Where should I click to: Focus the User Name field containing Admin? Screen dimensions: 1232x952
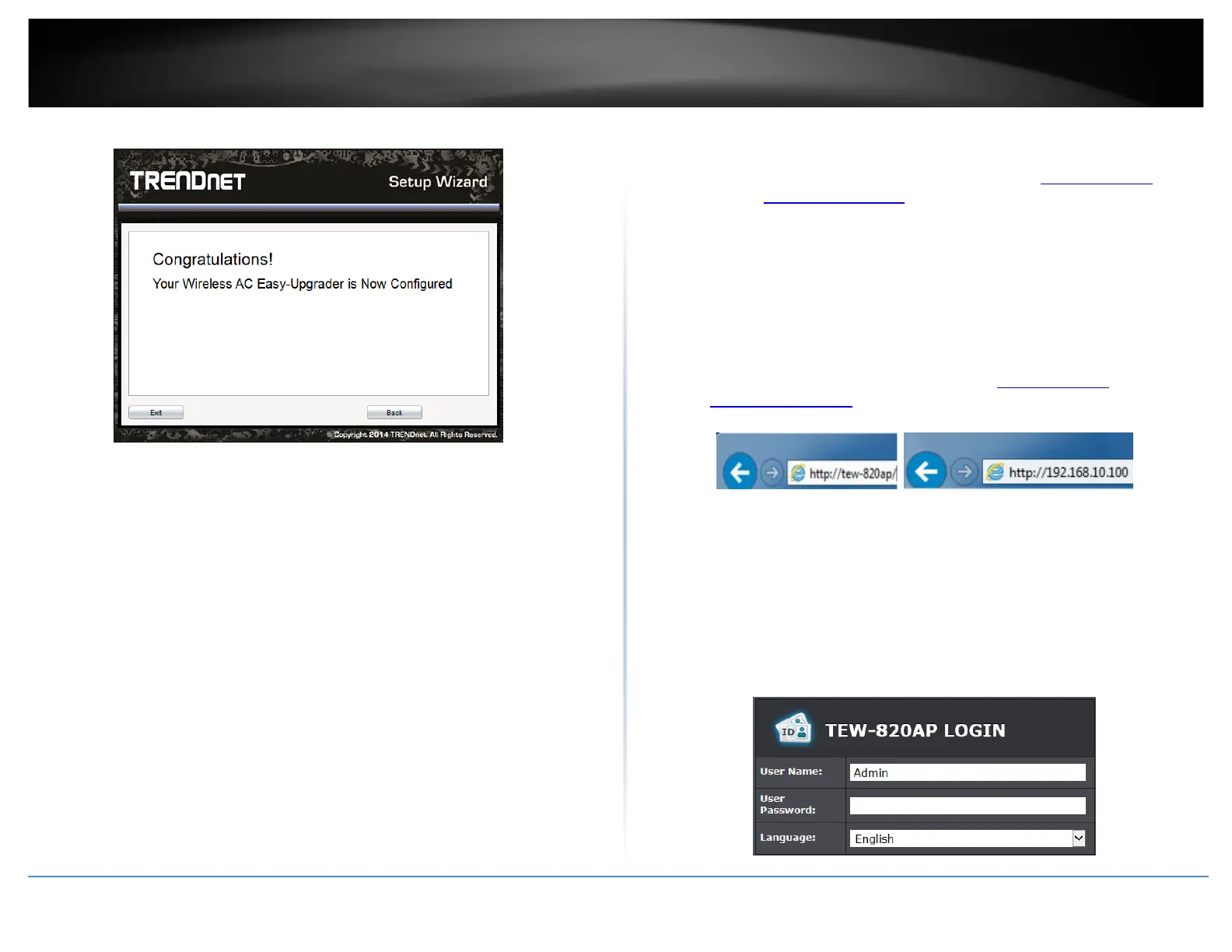coord(968,772)
